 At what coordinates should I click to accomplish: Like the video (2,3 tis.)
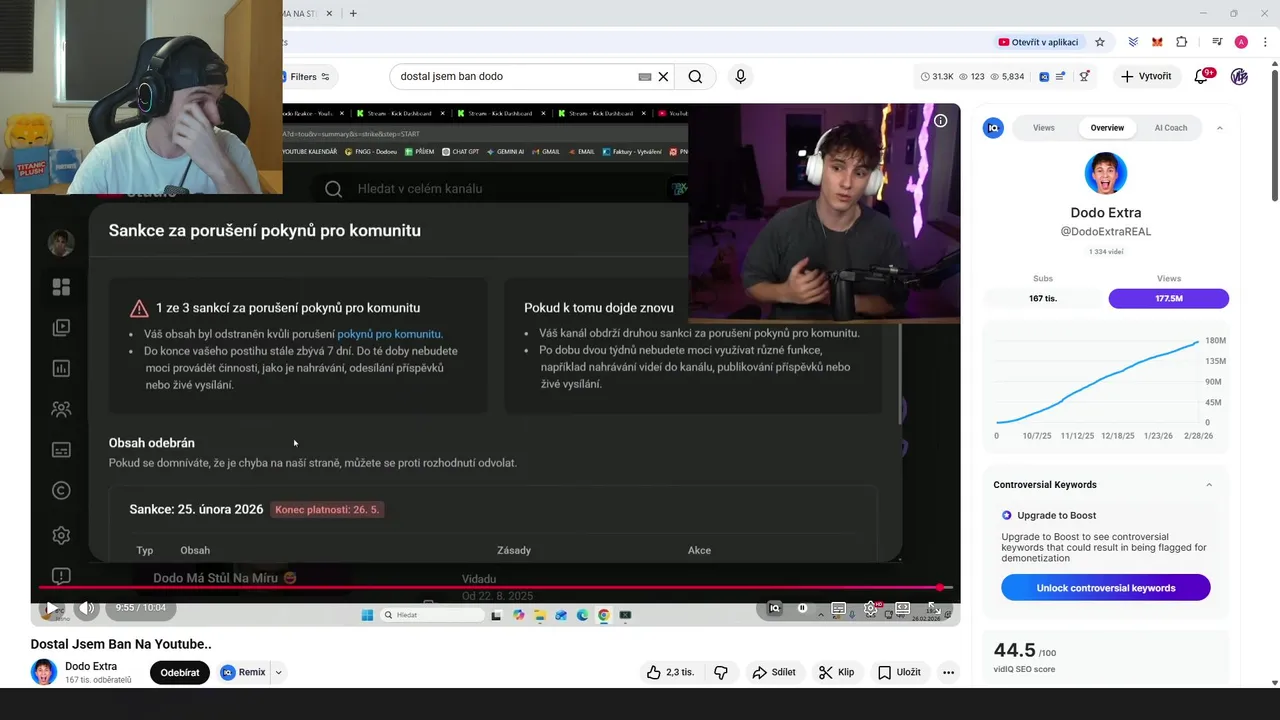tap(670, 672)
